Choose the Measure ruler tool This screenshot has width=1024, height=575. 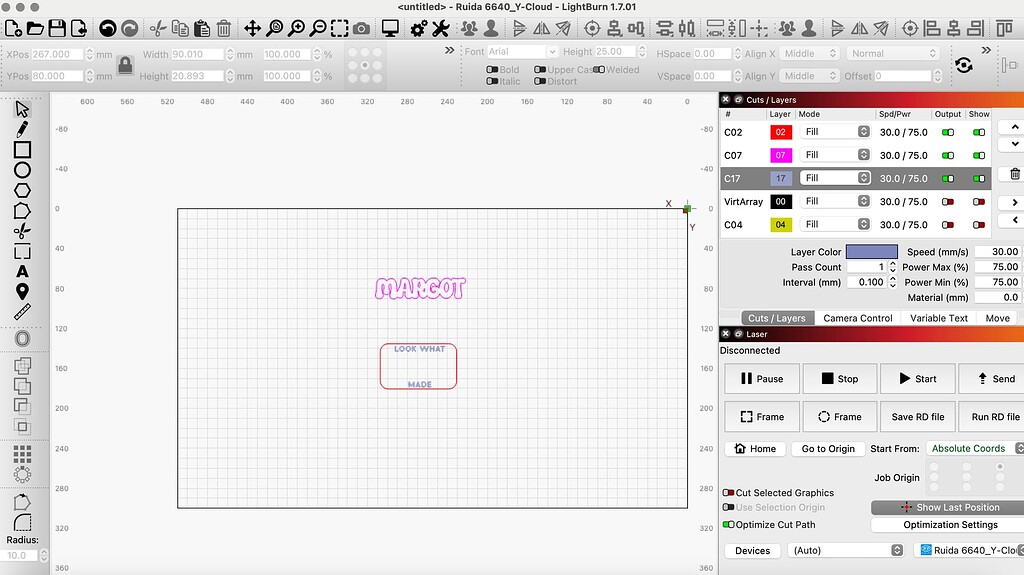(22, 312)
